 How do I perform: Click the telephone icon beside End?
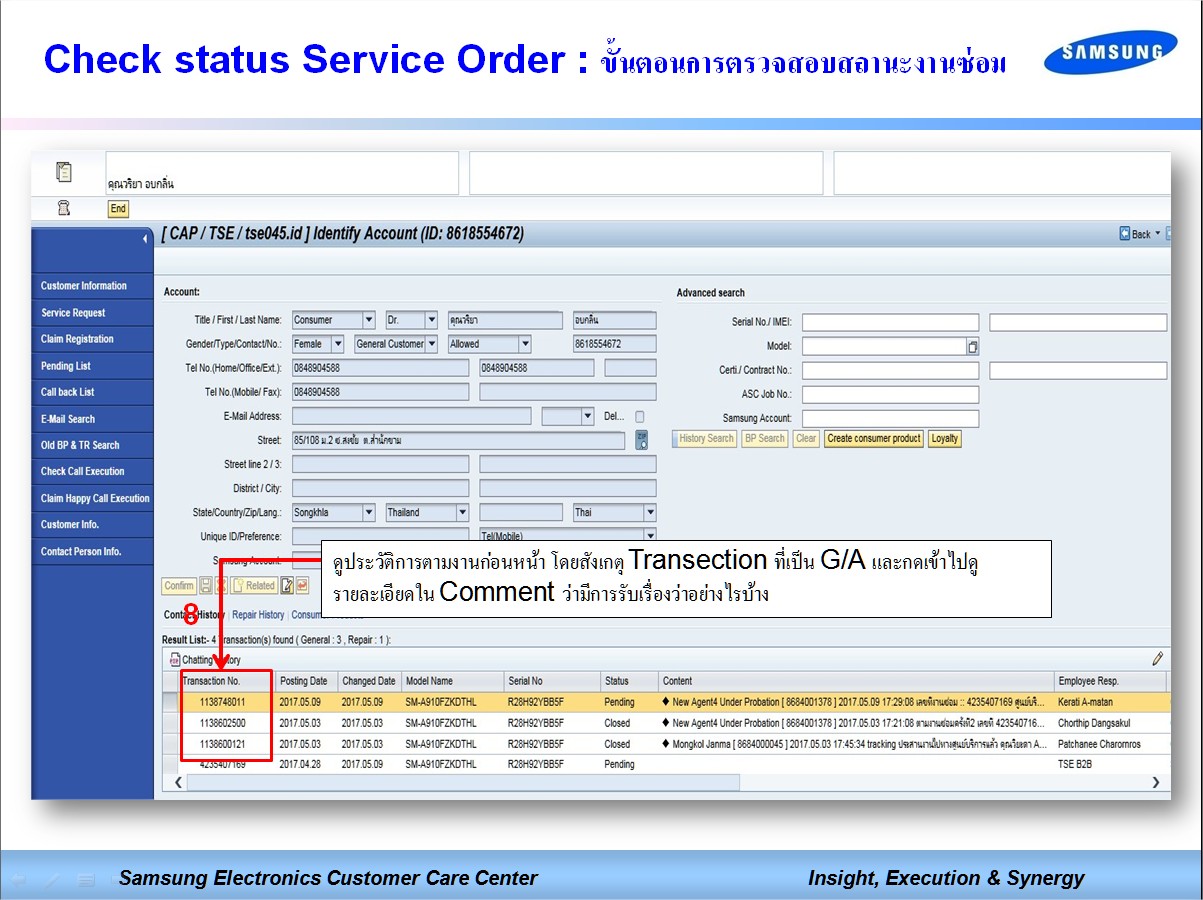click(62, 208)
